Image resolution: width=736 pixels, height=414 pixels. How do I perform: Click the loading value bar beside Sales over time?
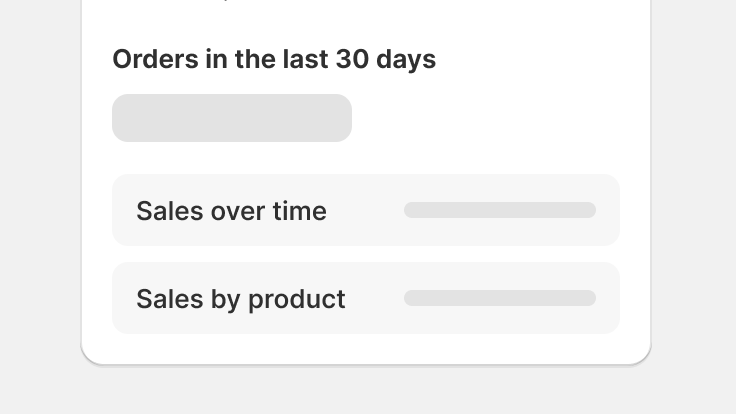[500, 210]
